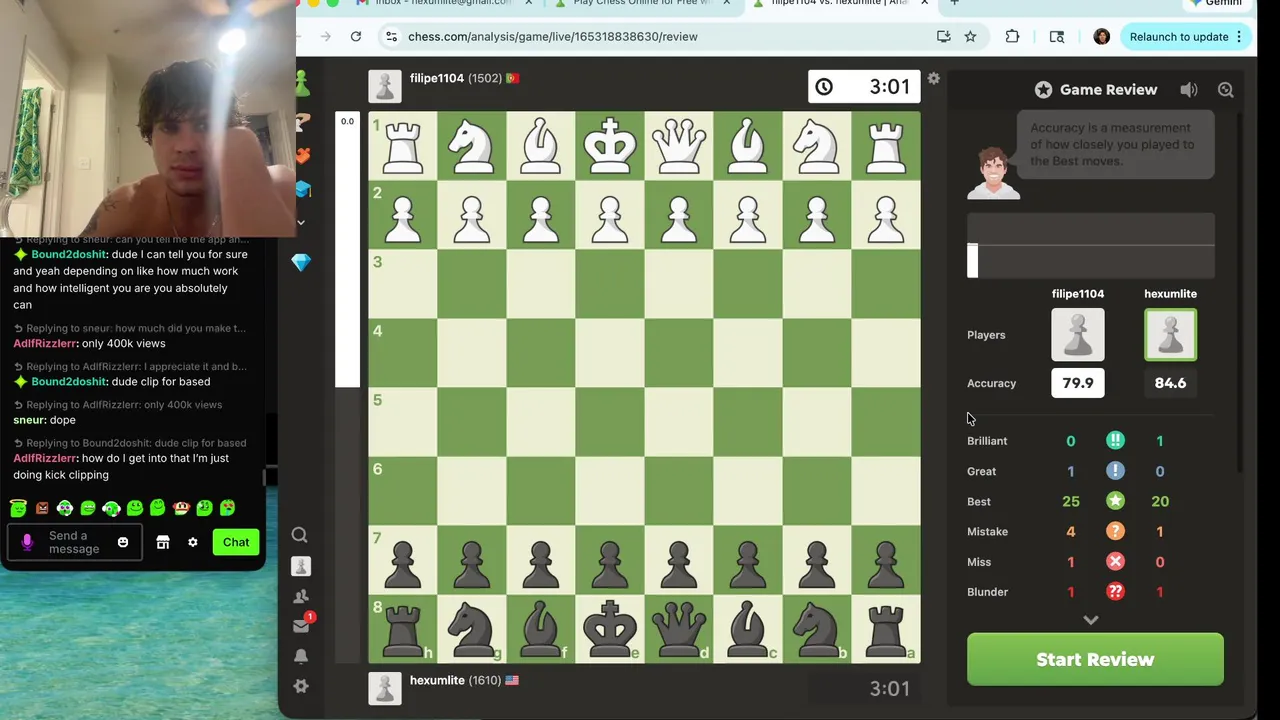Screen dimensions: 1280x720
Task: Select hexumlite's player avatar in the Players row
Action: [x=1170, y=334]
